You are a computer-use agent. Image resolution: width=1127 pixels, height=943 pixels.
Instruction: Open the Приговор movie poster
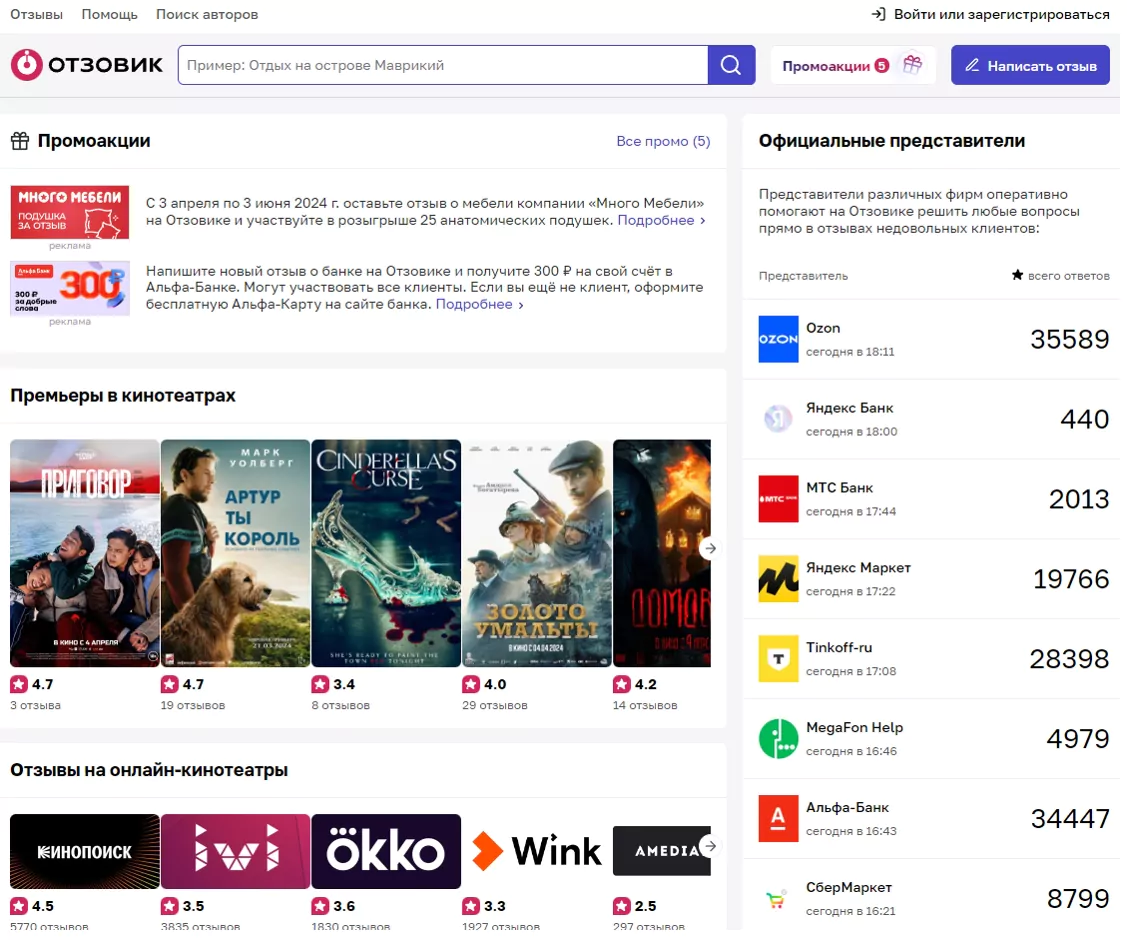coord(86,556)
